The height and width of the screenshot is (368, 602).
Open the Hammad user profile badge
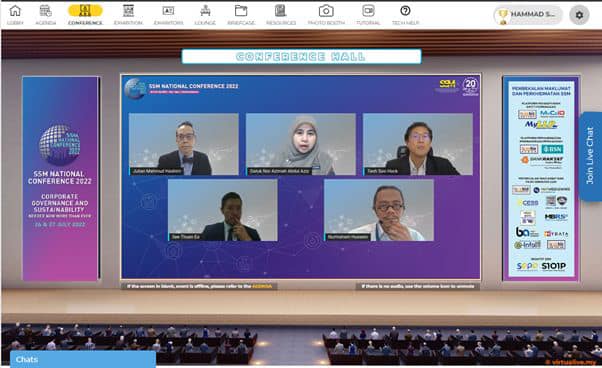click(528, 15)
